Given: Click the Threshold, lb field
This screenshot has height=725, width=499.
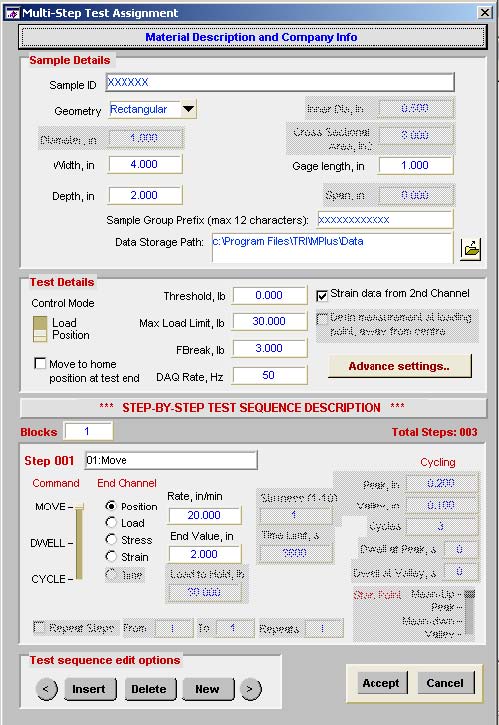Looking at the screenshot, I should (269, 295).
